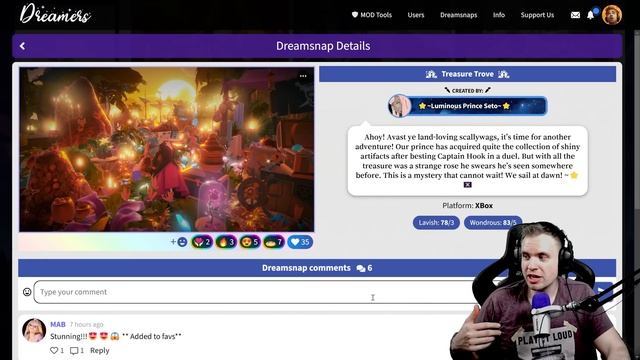
Task: Toggle the fire reaction with 3
Action: coord(226,242)
